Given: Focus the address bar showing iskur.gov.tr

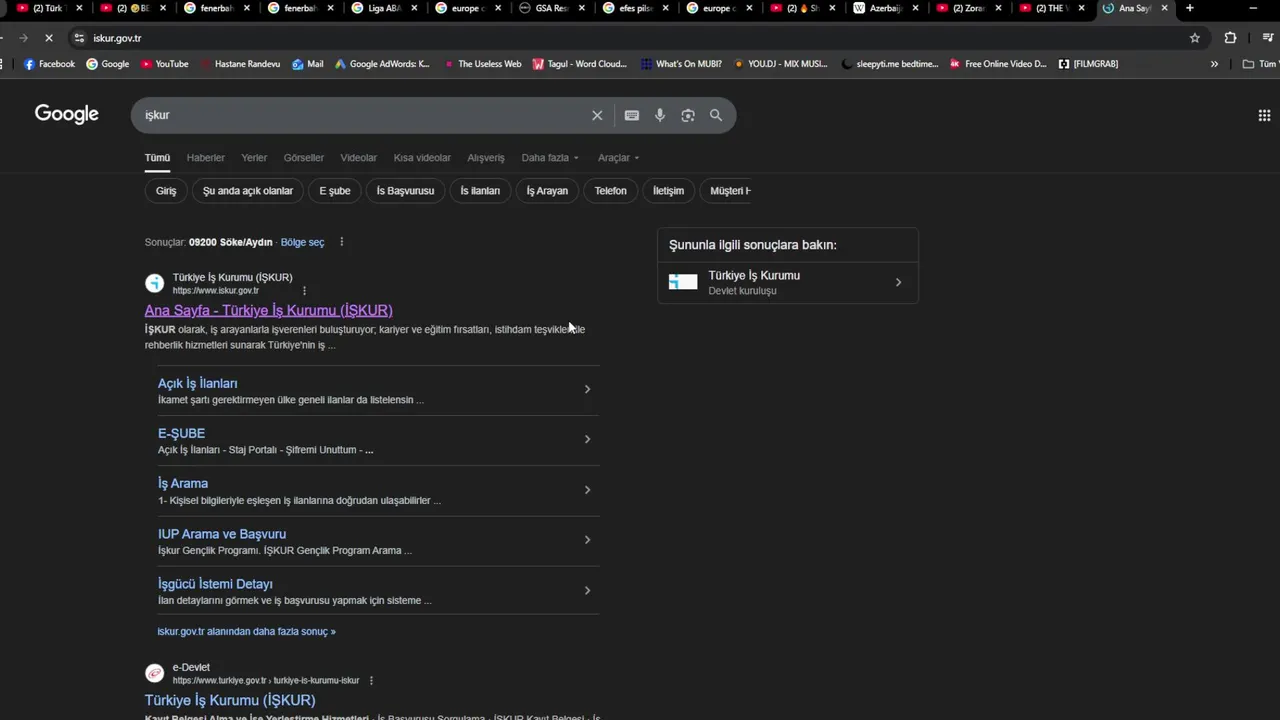Looking at the screenshot, I should pos(630,38).
